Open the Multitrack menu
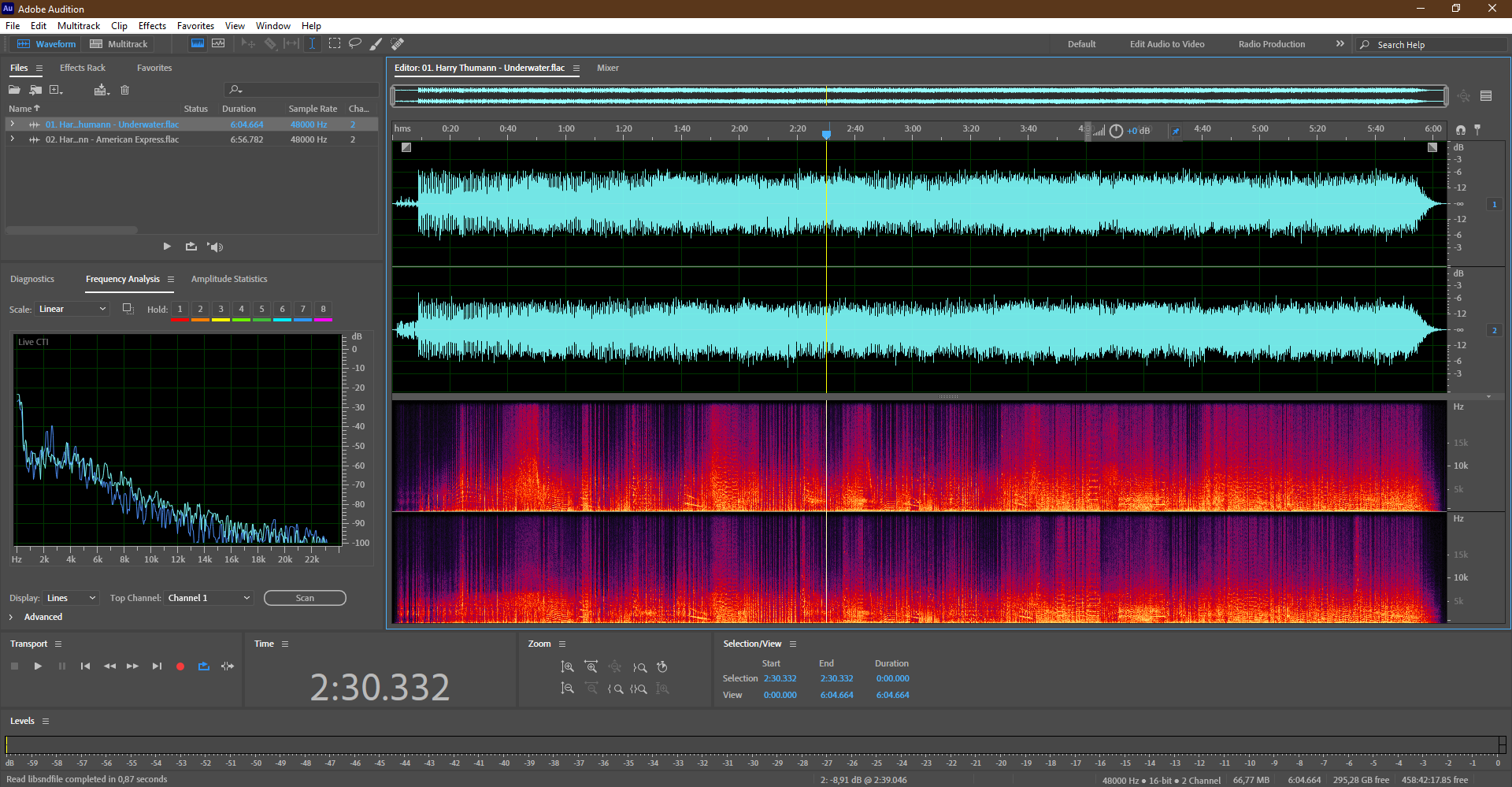This screenshot has height=787, width=1512. [79, 26]
